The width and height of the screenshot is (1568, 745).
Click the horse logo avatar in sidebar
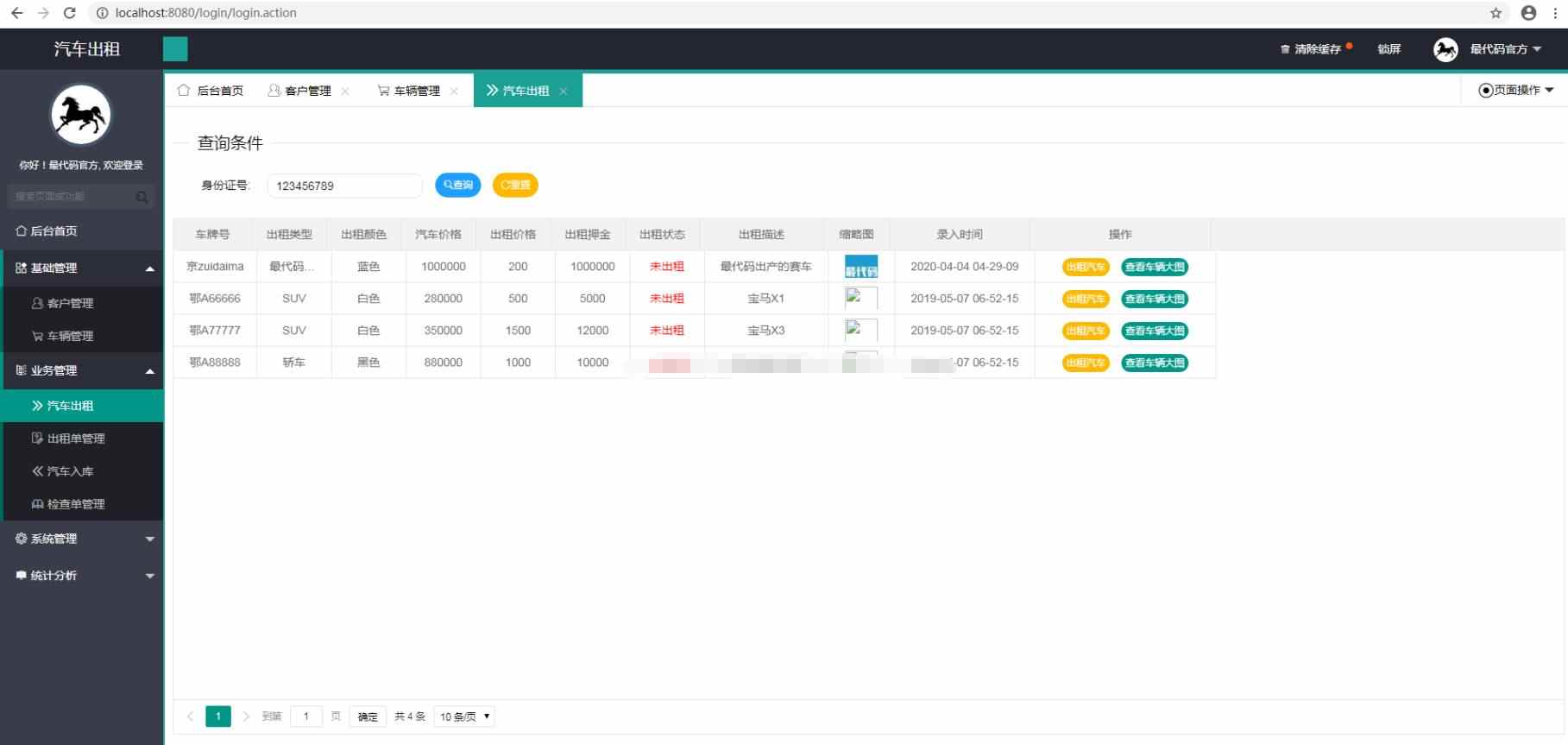[x=81, y=115]
